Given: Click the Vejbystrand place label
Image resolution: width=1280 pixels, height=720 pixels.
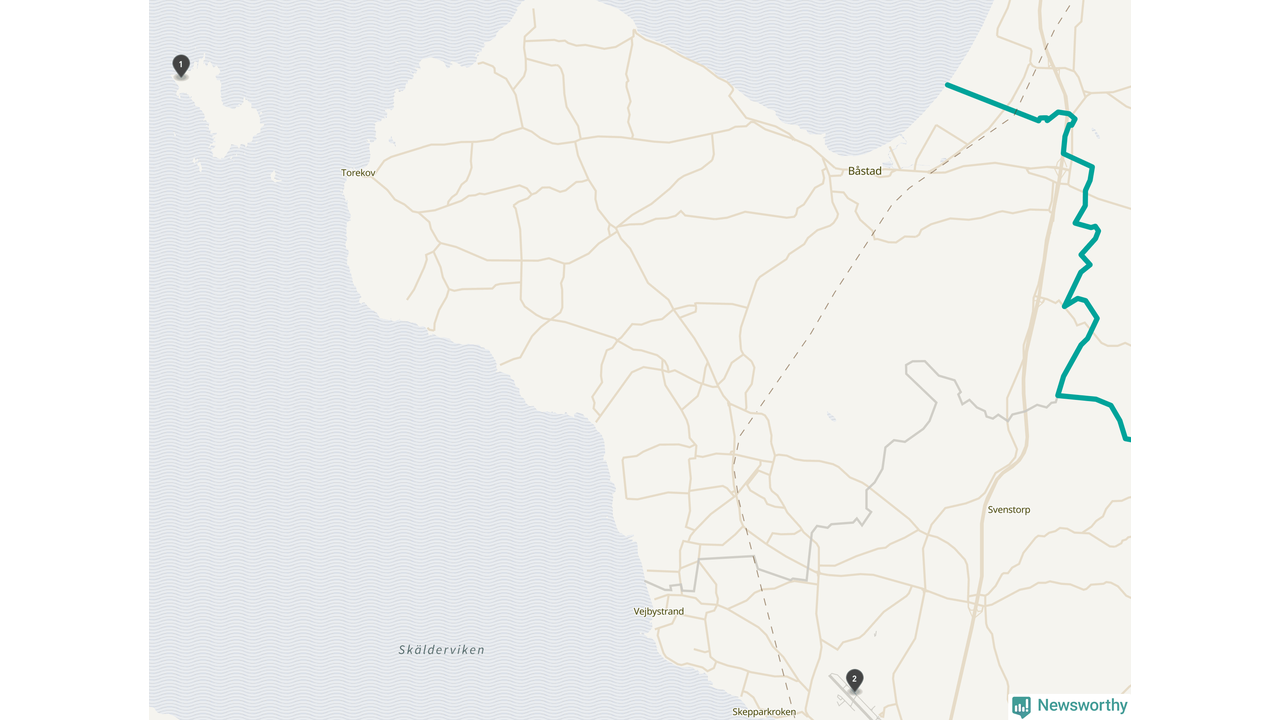Looking at the screenshot, I should pyautogui.click(x=659, y=611).
